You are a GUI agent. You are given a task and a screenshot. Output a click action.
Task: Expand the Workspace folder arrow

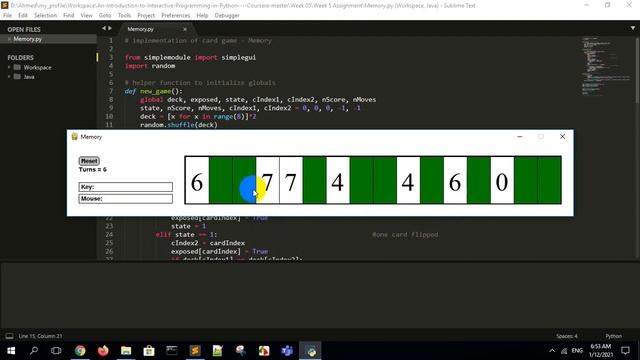pos(9,67)
